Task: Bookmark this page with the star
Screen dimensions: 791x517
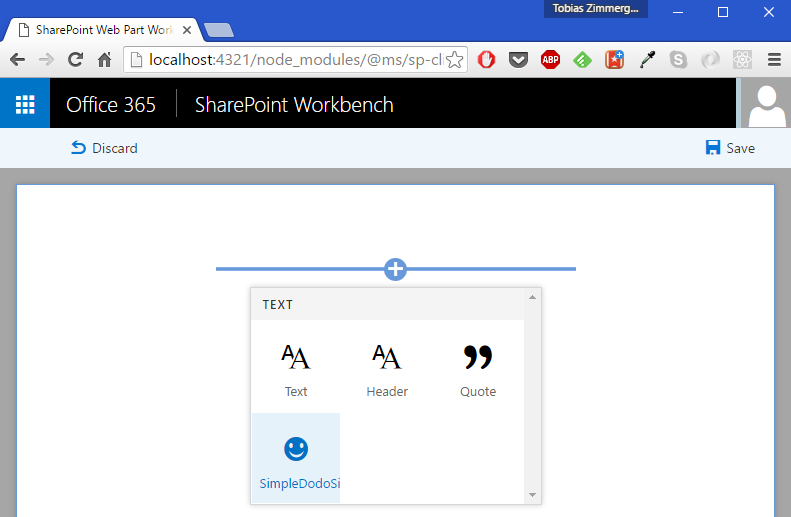Action: point(455,60)
